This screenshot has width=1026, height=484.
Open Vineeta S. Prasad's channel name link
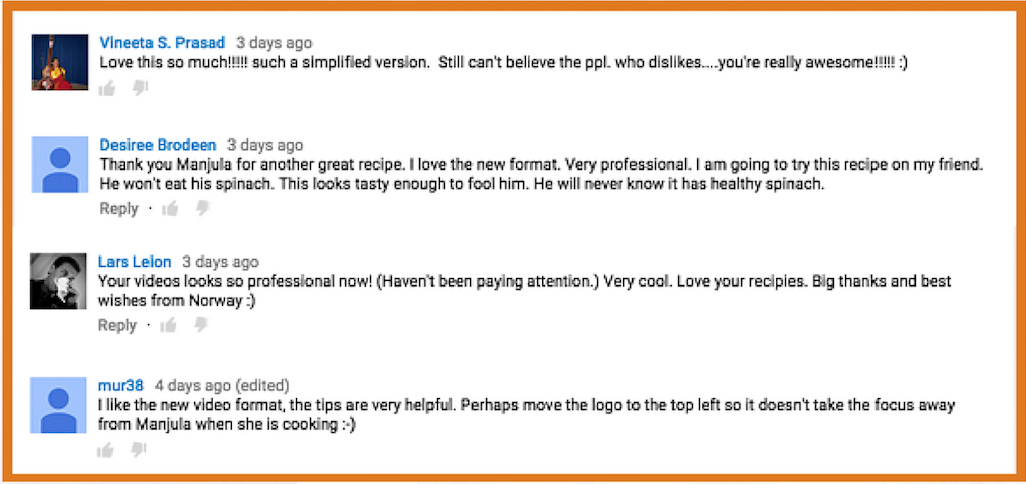162,43
